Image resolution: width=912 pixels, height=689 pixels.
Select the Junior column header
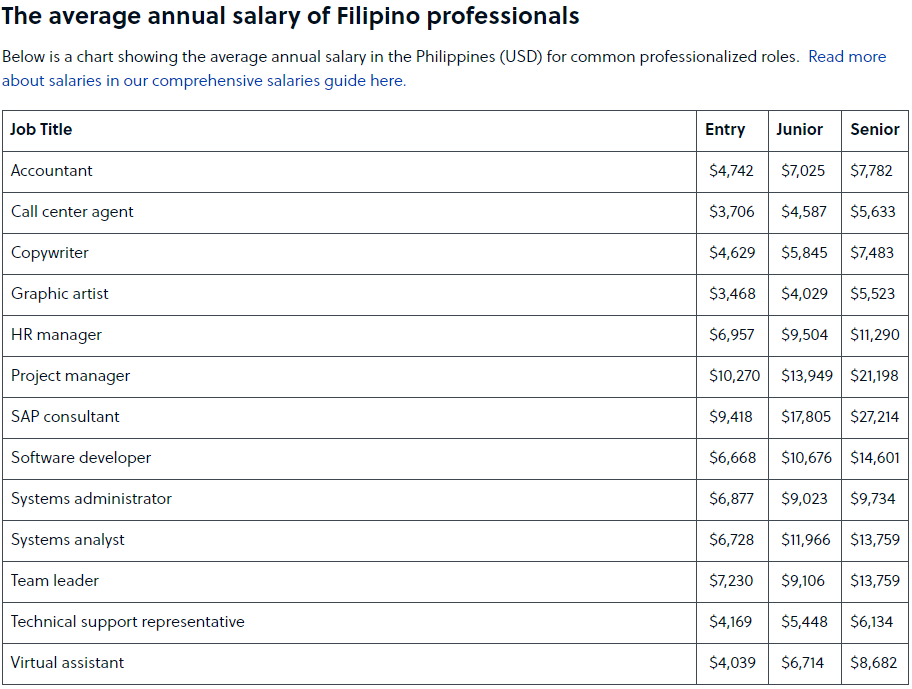point(799,129)
